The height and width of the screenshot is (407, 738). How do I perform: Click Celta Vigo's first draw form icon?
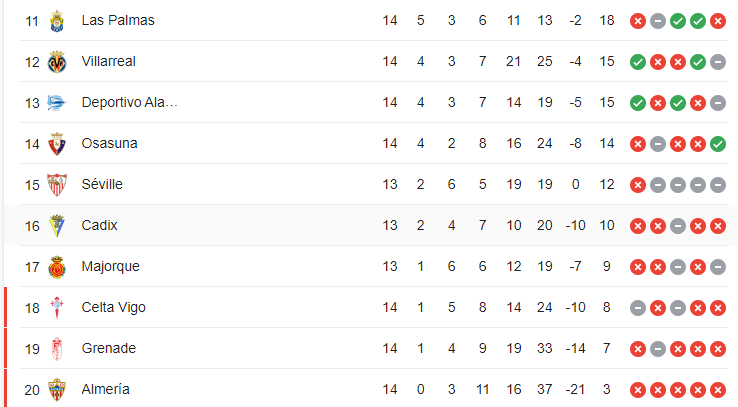pyautogui.click(x=637, y=307)
